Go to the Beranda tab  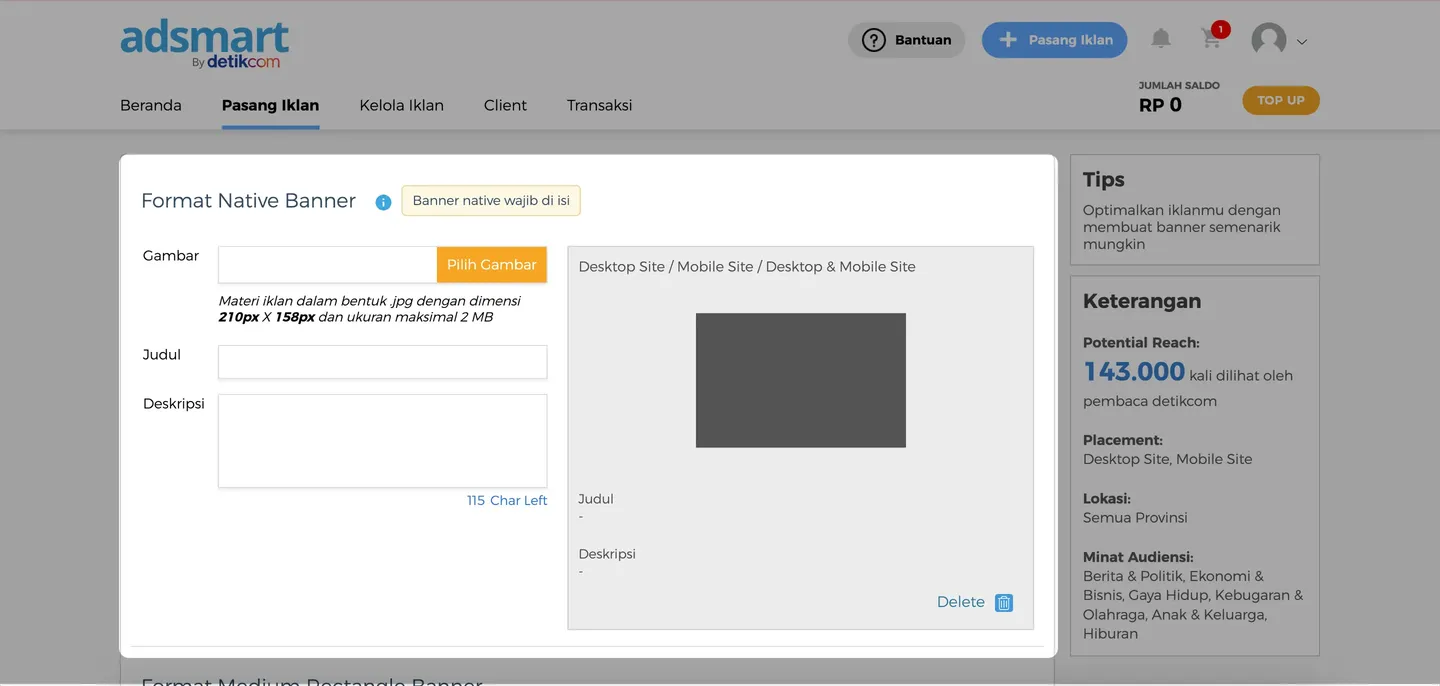pos(151,105)
